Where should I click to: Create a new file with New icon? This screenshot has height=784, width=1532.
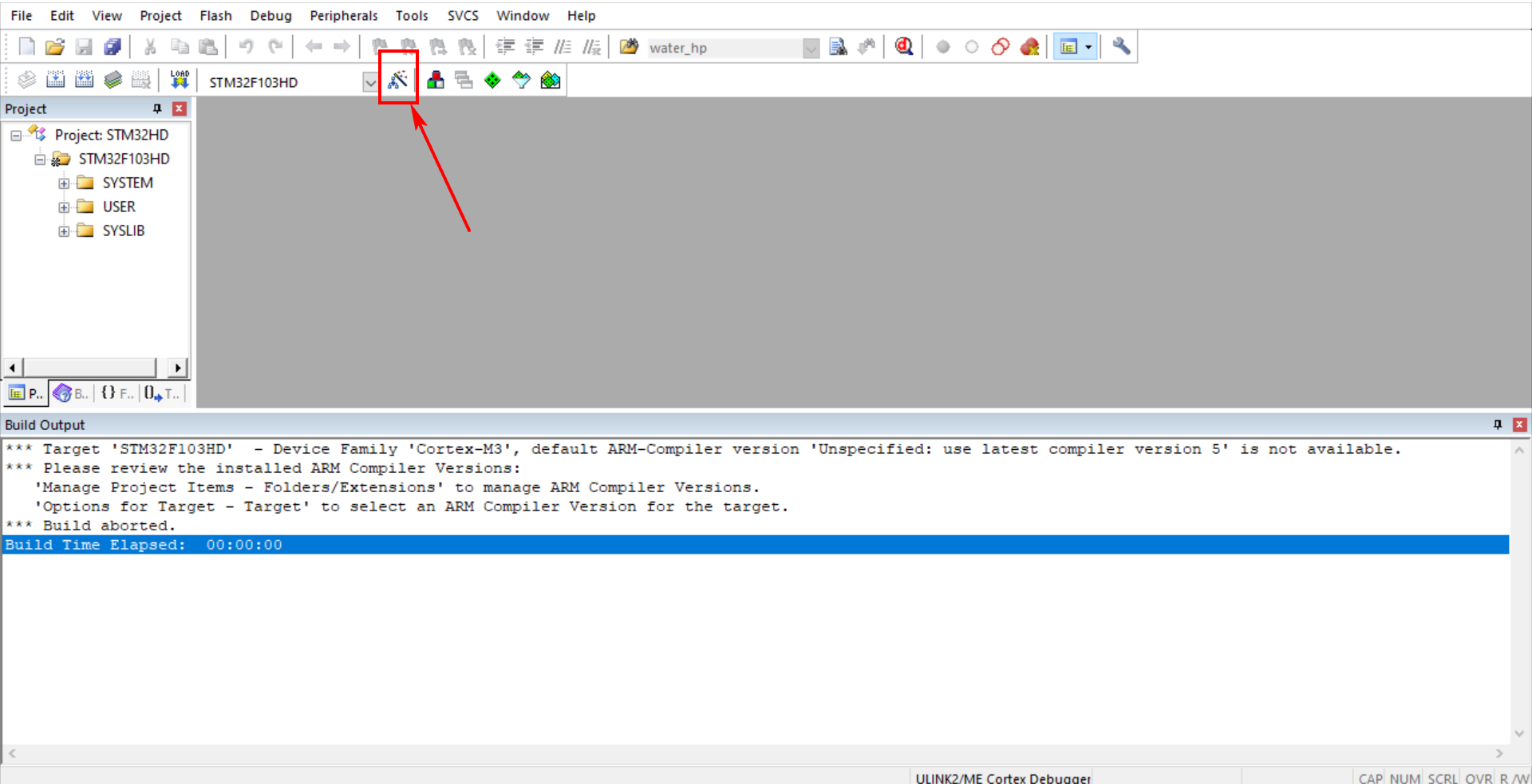point(26,47)
